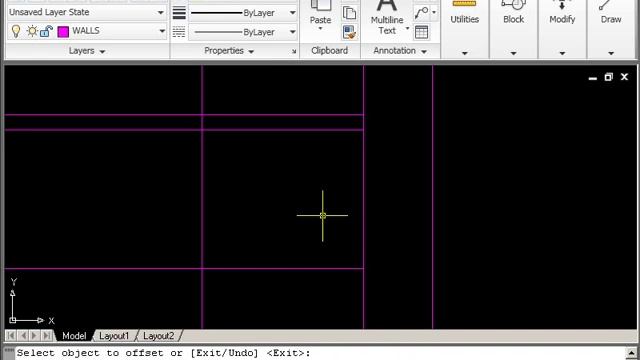Viewport: 640px width, 360px height.
Task: Click the Table icon
Action: [421, 32]
